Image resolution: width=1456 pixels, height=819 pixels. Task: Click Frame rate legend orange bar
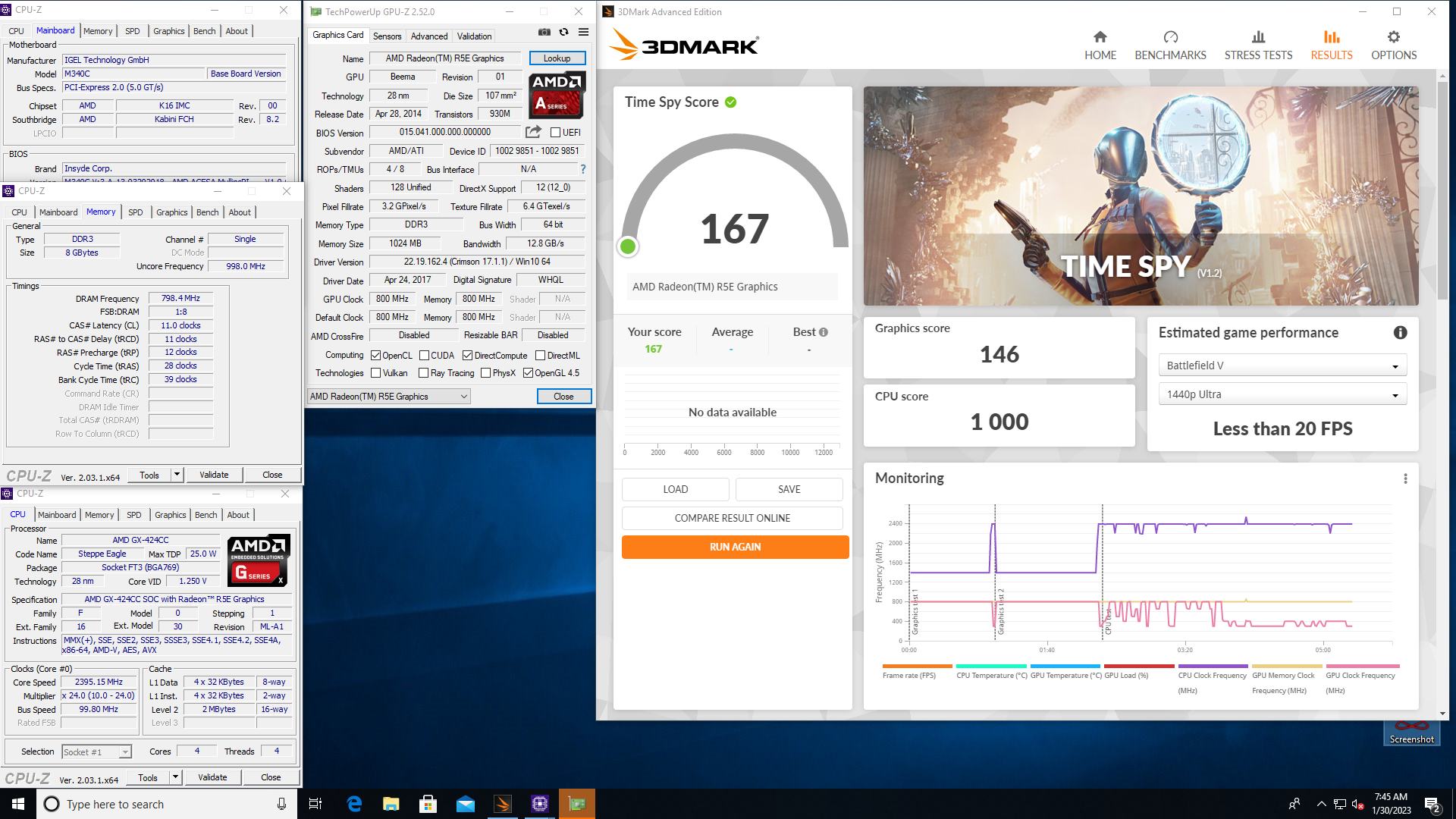918,667
